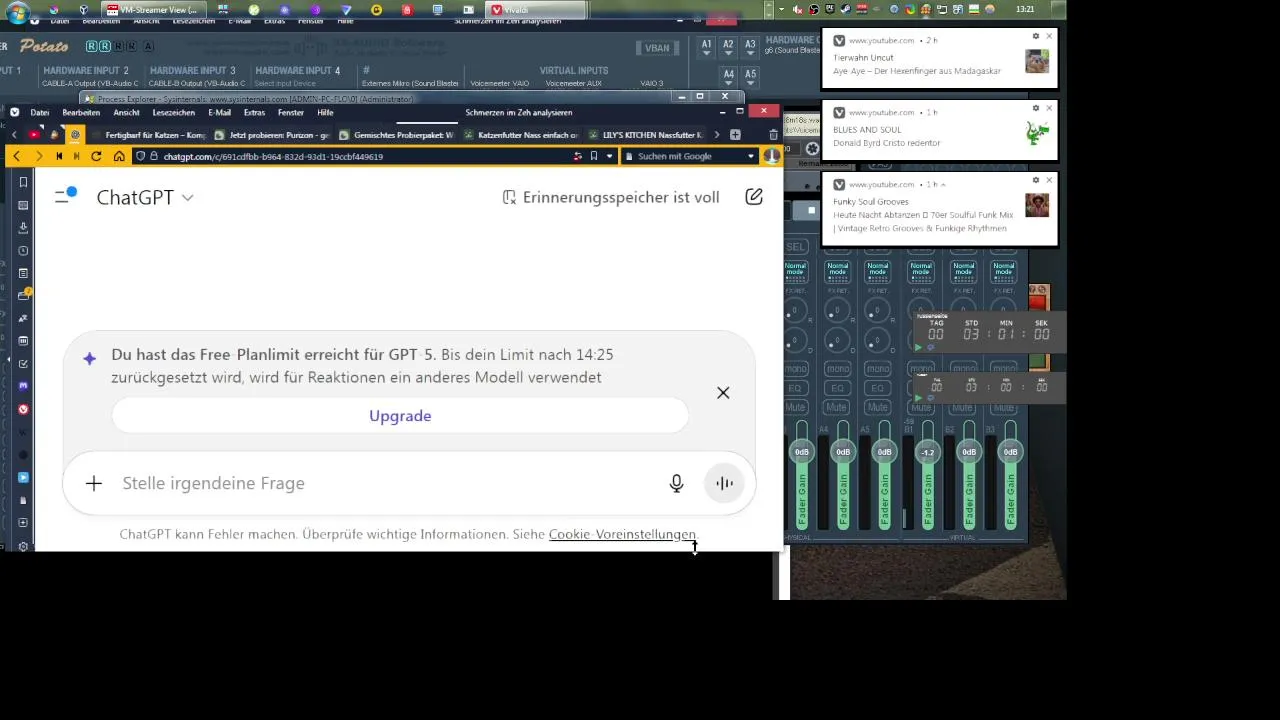The height and width of the screenshot is (720, 1280).
Task: Click the pinned YouTube tab icon
Action: (34, 134)
